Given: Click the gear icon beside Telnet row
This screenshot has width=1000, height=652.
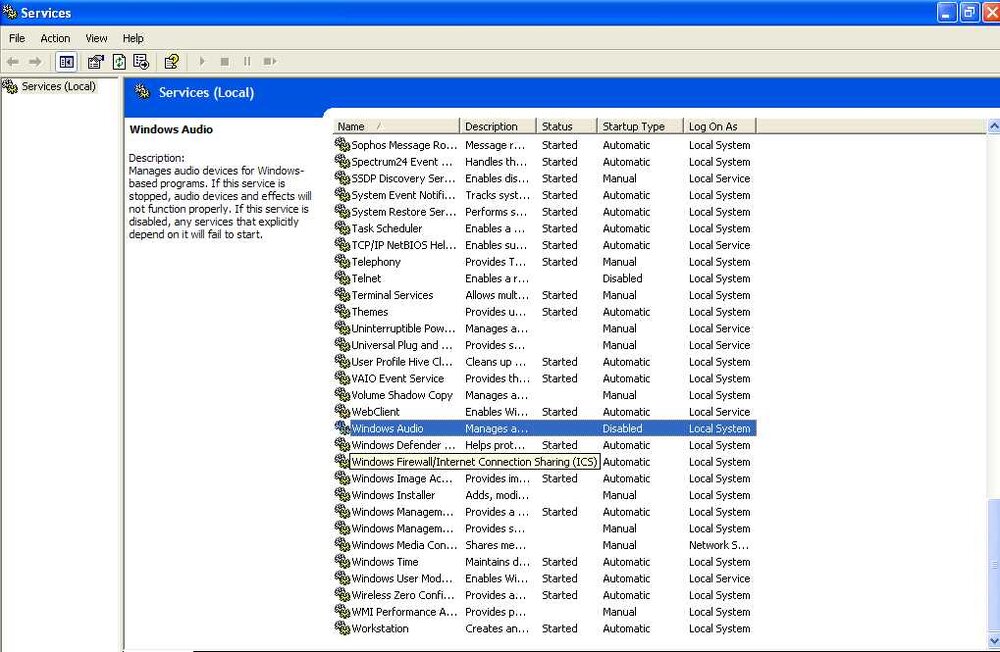Looking at the screenshot, I should click(x=342, y=278).
